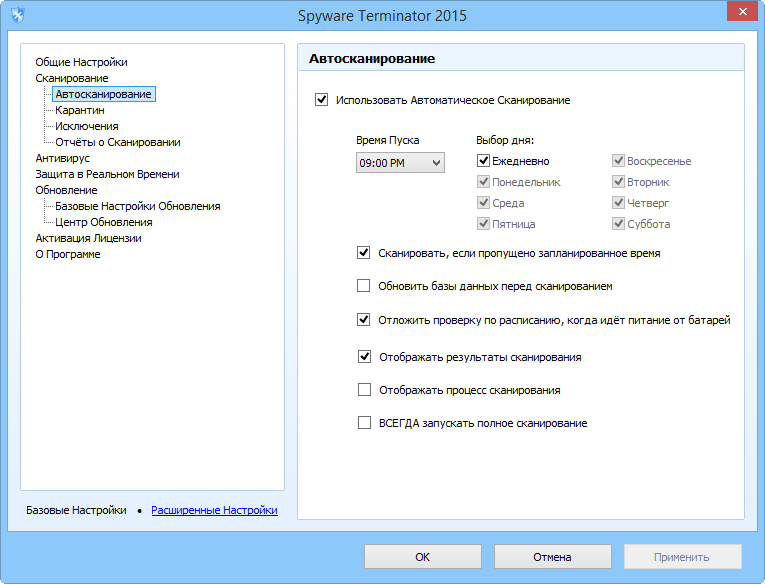The height and width of the screenshot is (584, 765).
Task: Toggle the Четверг checkbox
Action: pos(618,202)
